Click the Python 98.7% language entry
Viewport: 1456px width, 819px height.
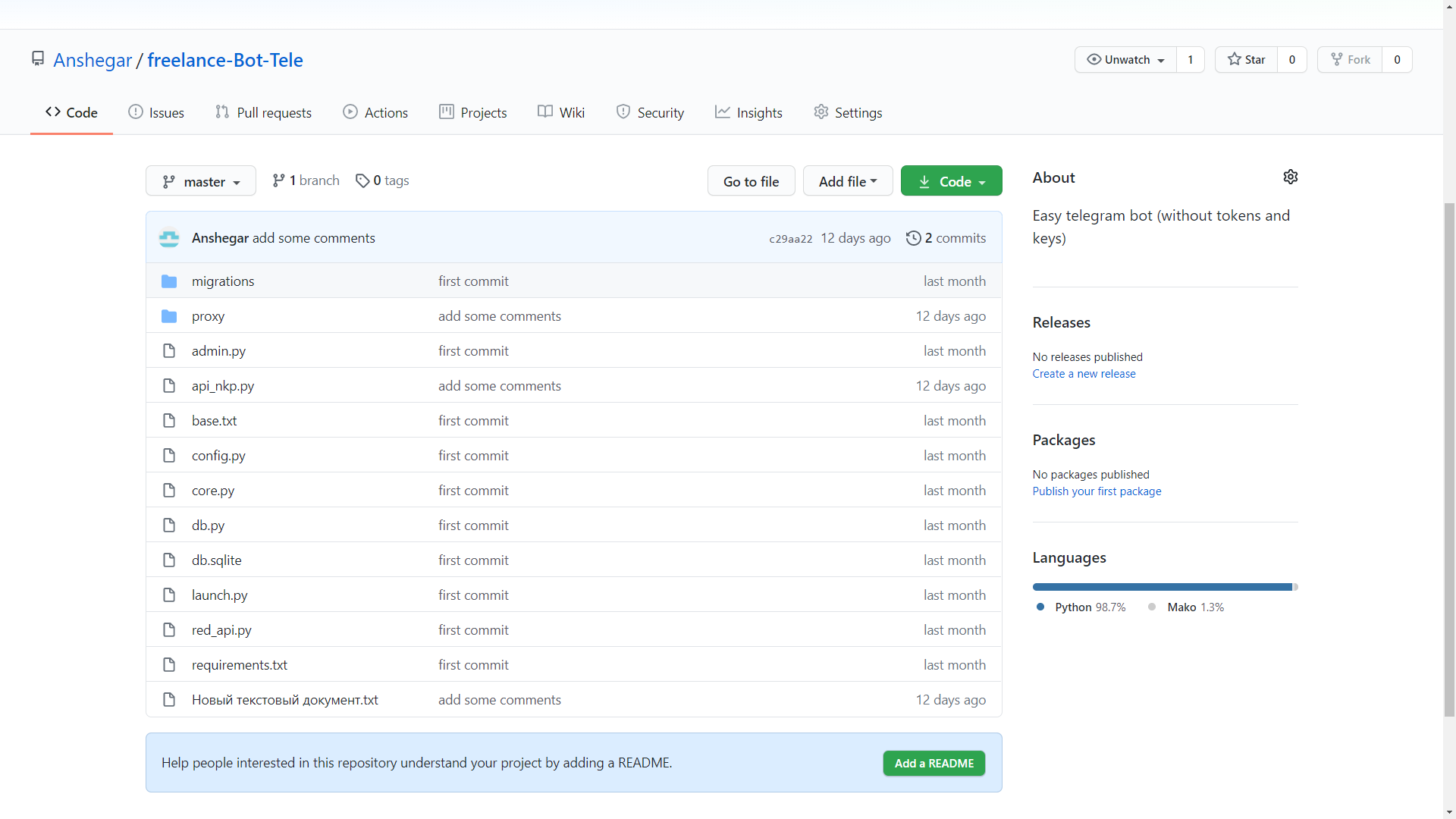(1081, 607)
